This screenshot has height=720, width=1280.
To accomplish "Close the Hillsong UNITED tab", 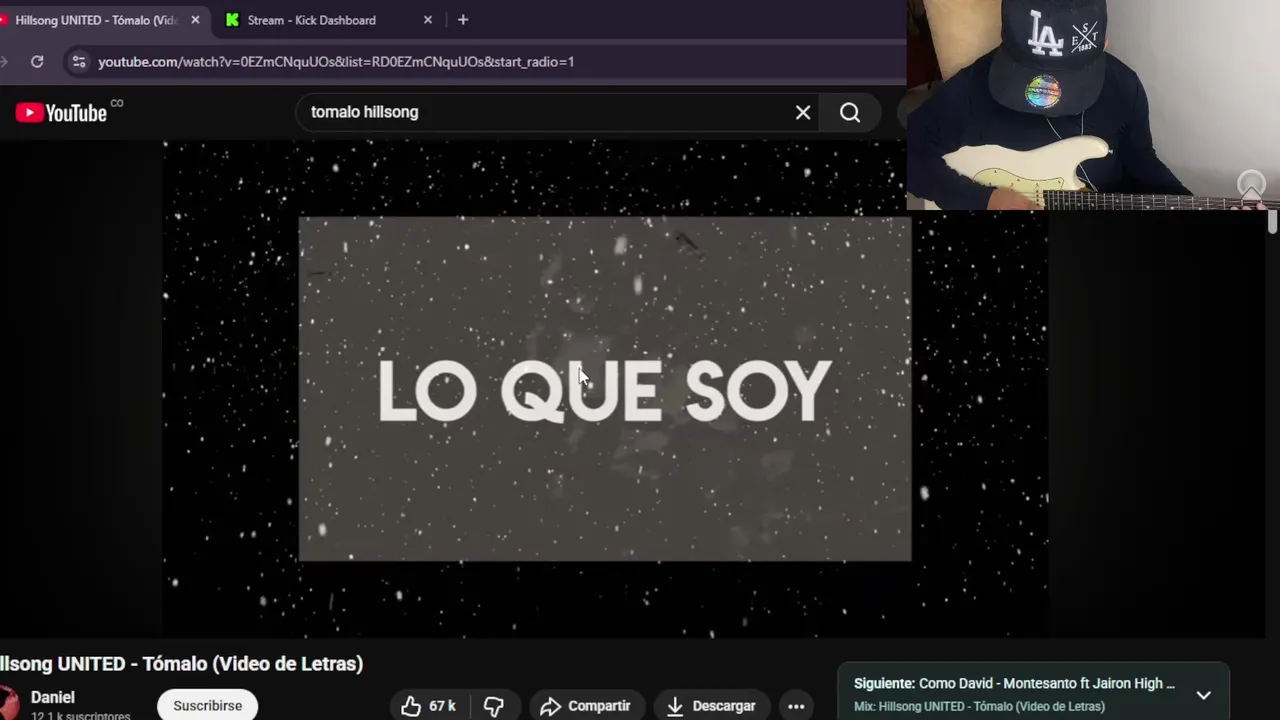I will tap(195, 20).
